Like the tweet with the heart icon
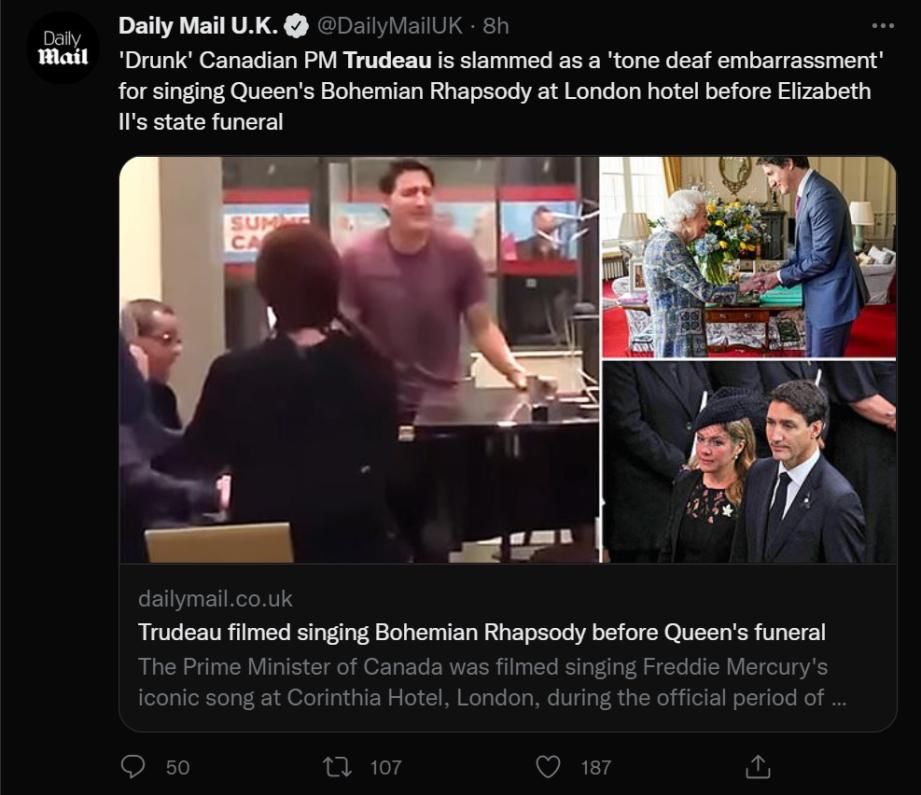The width and height of the screenshot is (921, 795). (547, 767)
